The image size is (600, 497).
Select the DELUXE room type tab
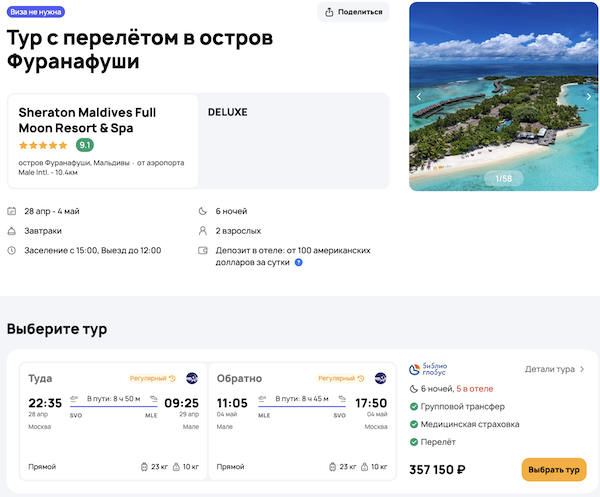pyautogui.click(x=228, y=112)
